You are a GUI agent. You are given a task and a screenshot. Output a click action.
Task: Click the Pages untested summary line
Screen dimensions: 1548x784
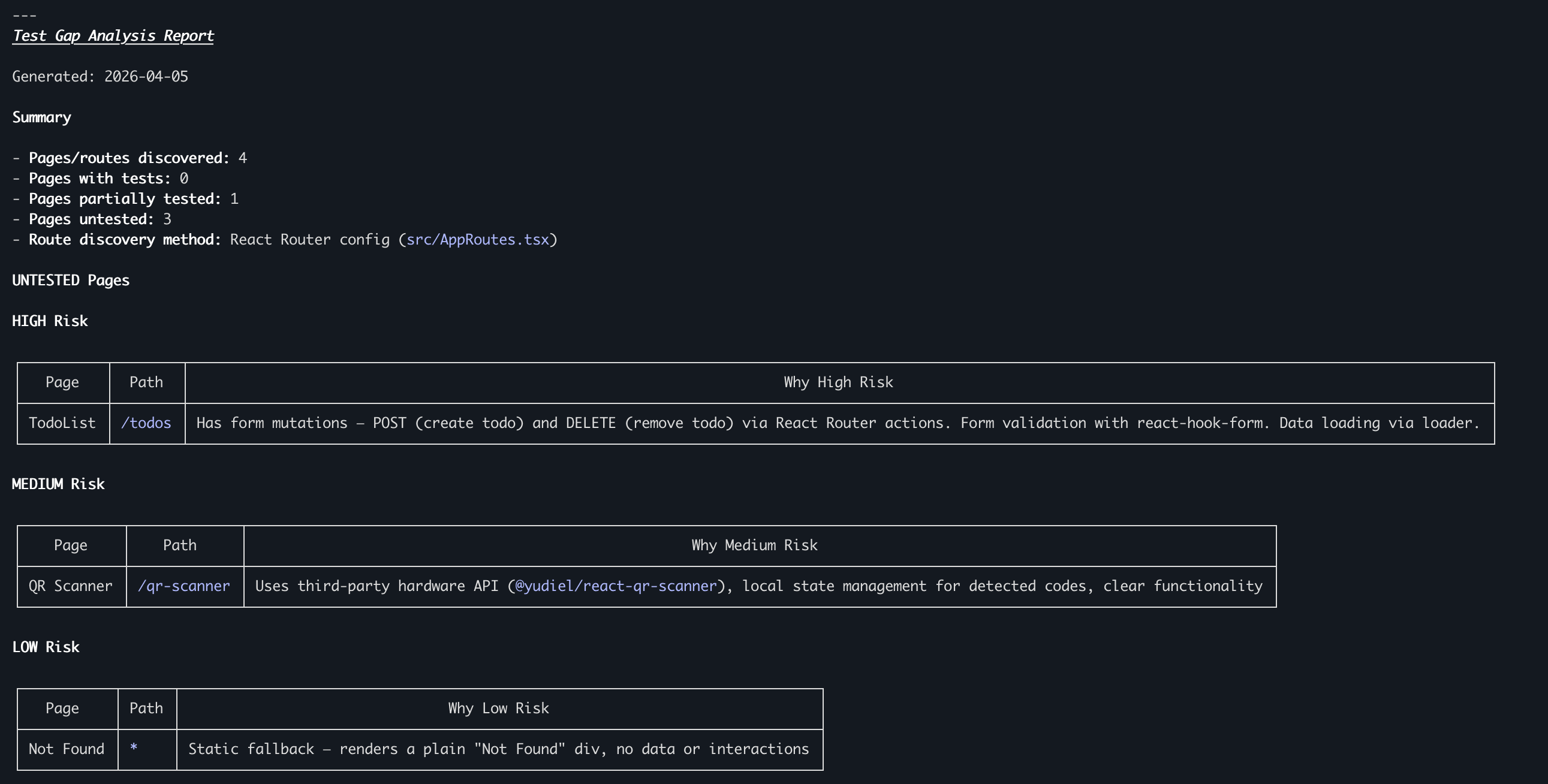point(92,219)
